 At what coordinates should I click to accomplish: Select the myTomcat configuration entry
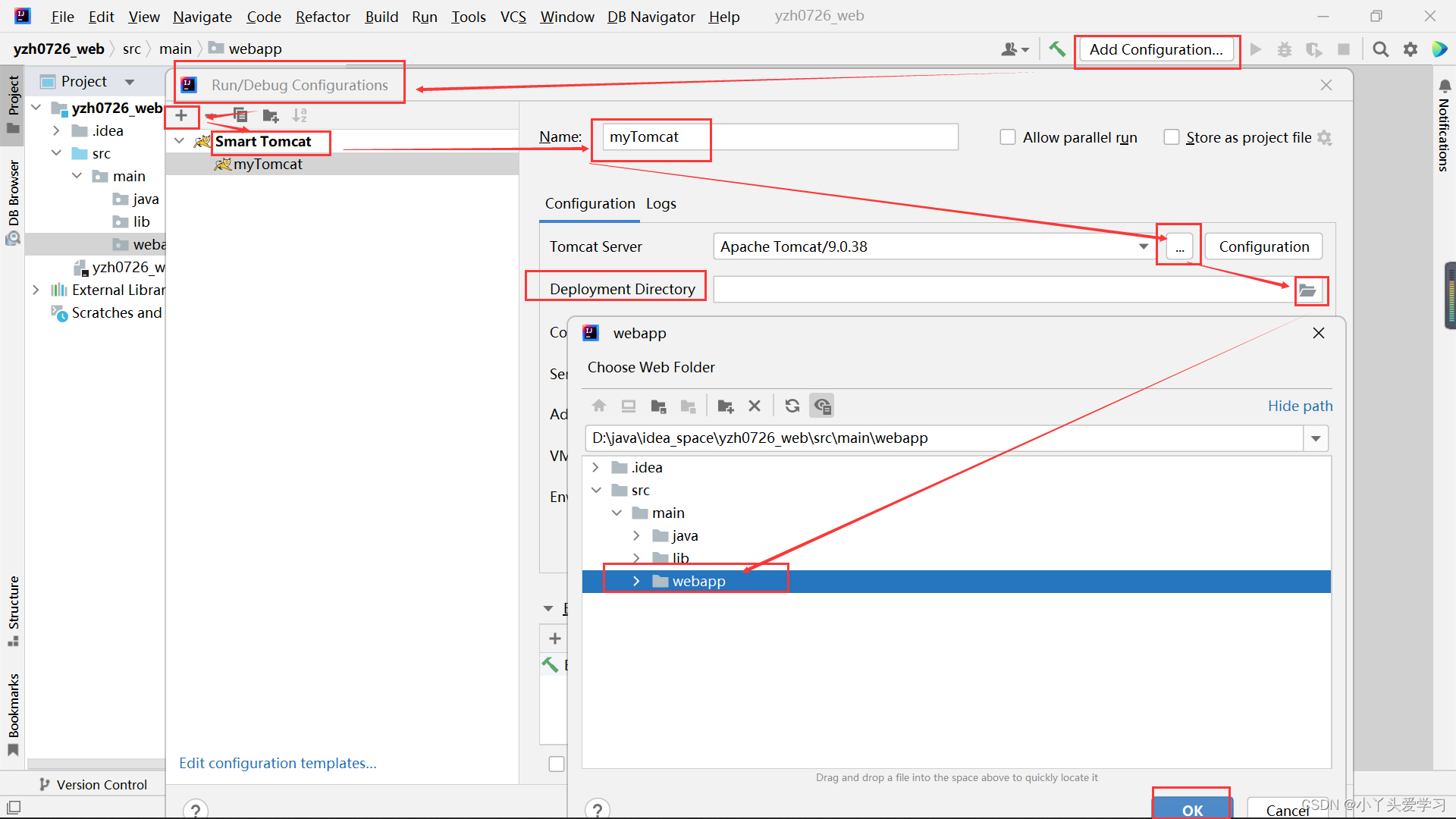(267, 164)
